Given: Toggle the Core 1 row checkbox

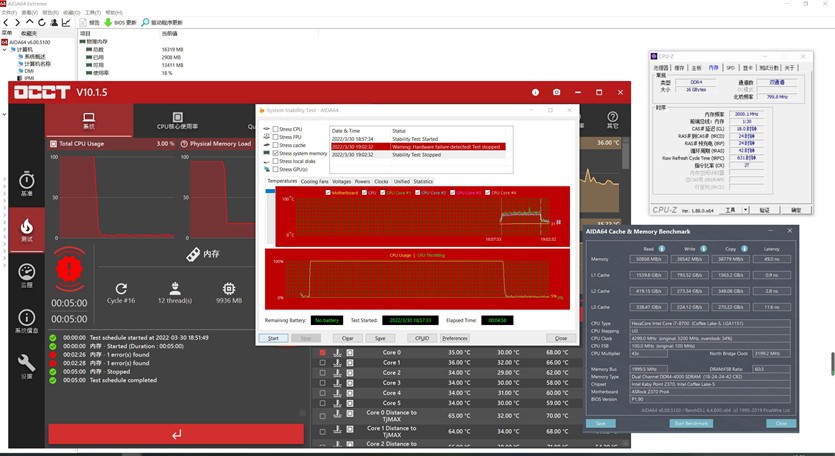Looking at the screenshot, I should click(x=322, y=362).
